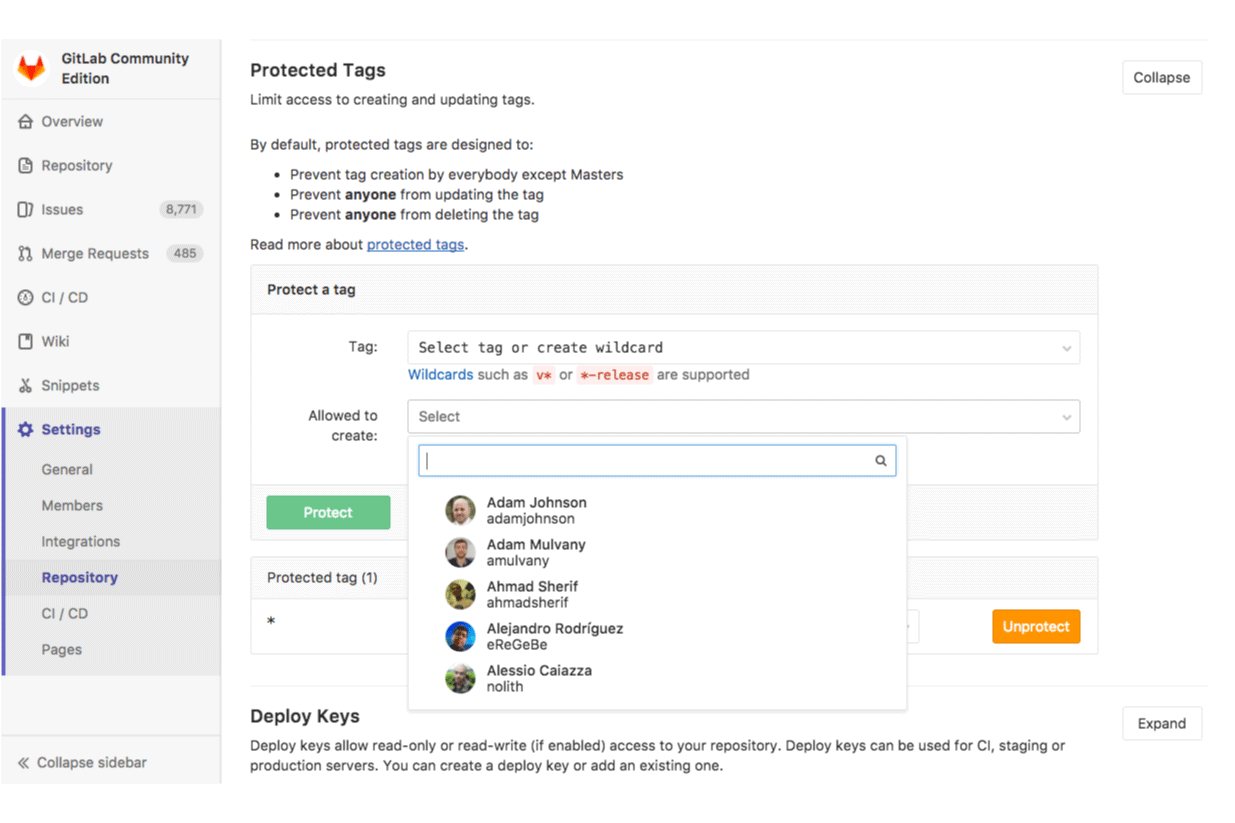This screenshot has height=823, width=1235.
Task: Go to Members settings
Action: [x=72, y=506]
